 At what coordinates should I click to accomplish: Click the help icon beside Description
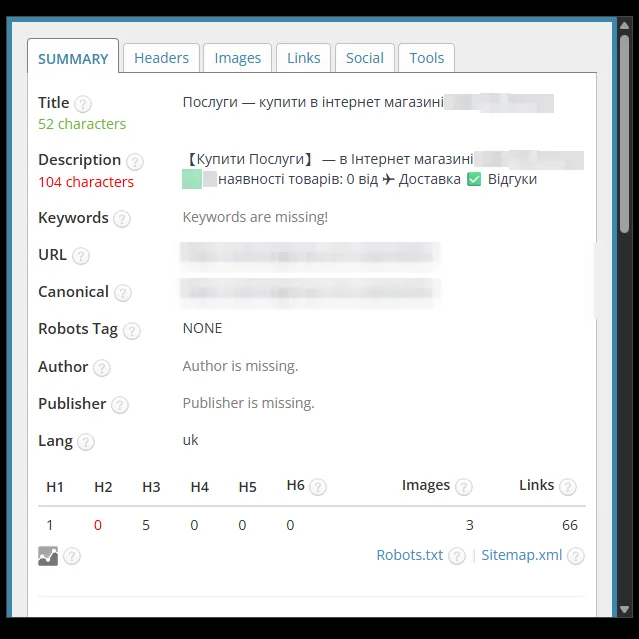(x=134, y=162)
